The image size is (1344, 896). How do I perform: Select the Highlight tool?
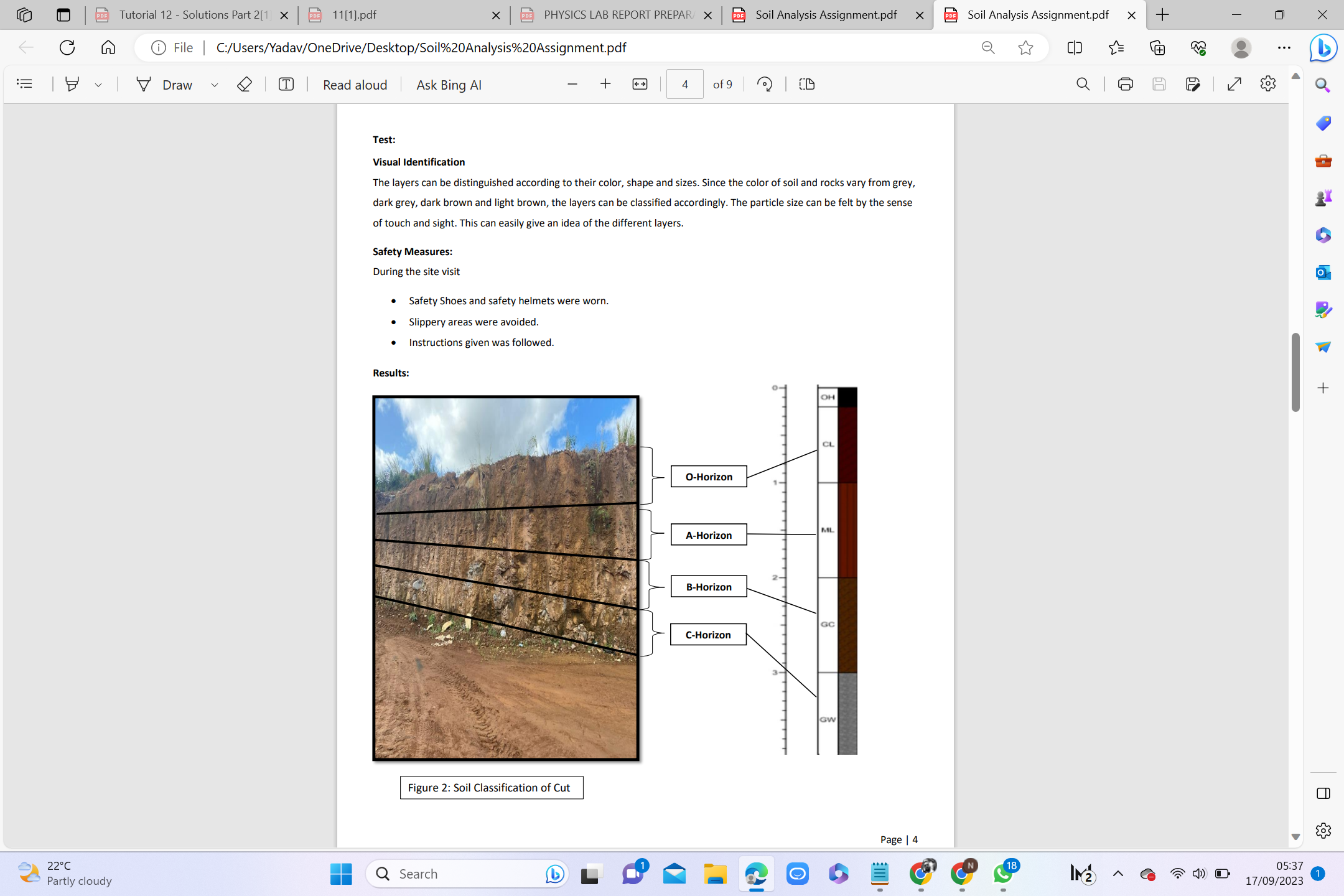pyautogui.click(x=73, y=84)
